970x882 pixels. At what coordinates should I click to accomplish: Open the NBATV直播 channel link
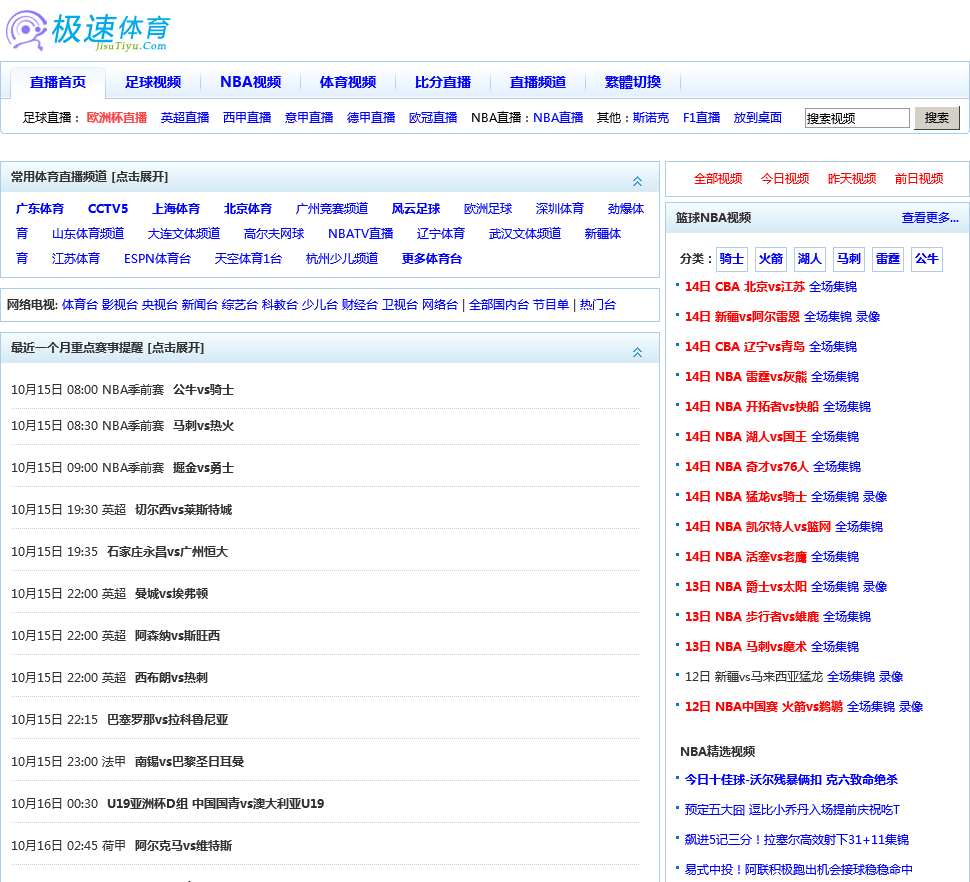[x=361, y=233]
